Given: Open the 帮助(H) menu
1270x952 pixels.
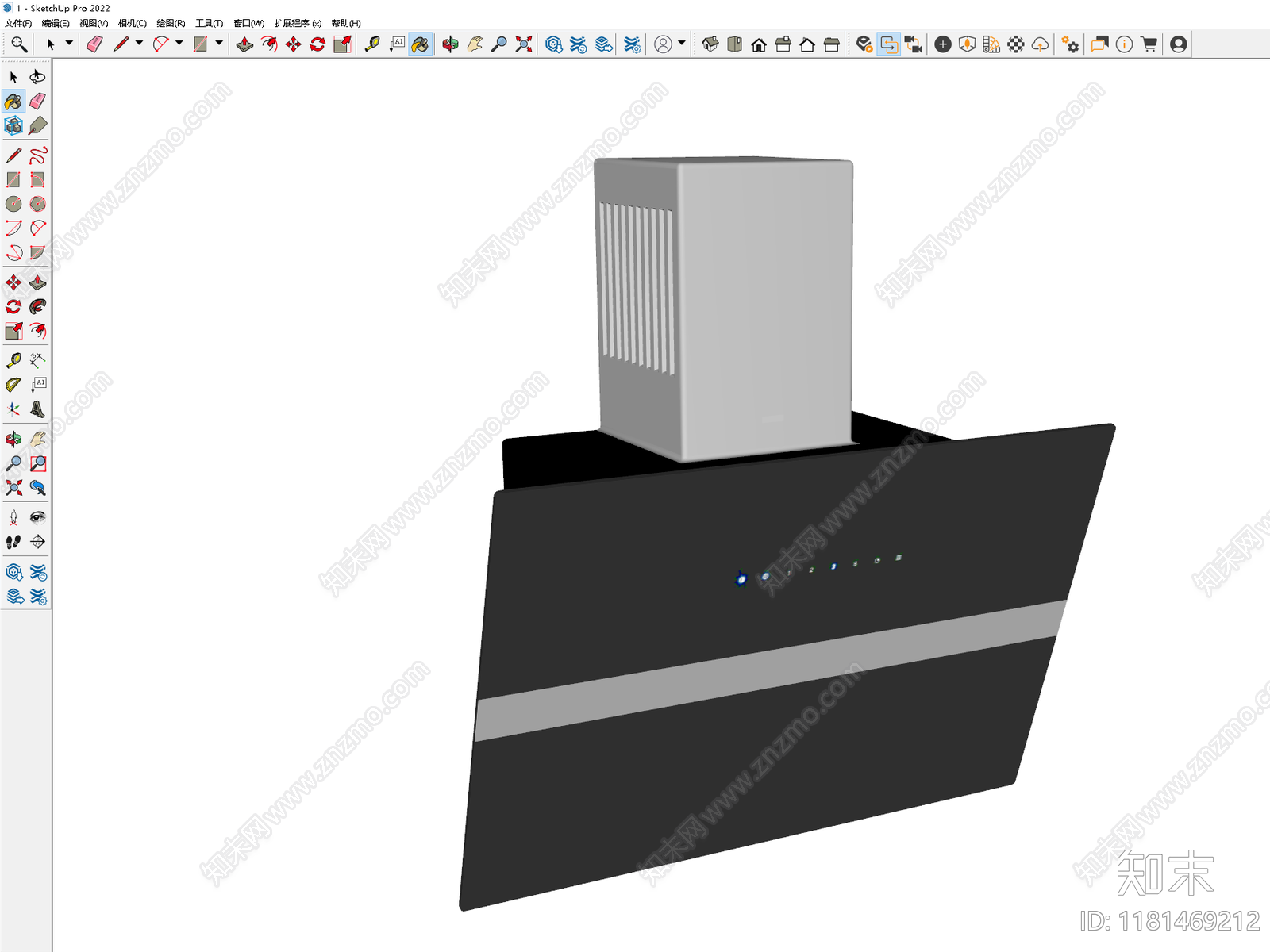Looking at the screenshot, I should (x=346, y=23).
